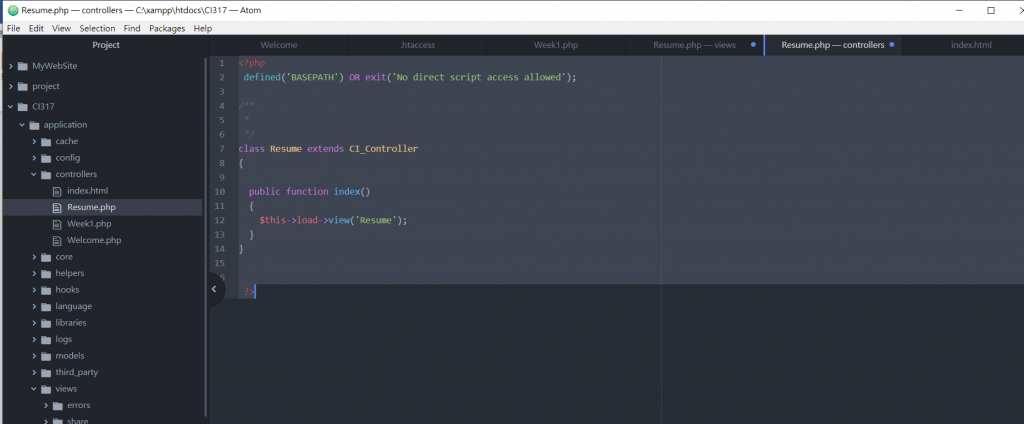Switch to the index.html tab
This screenshot has width=1024, height=424.
(971, 45)
